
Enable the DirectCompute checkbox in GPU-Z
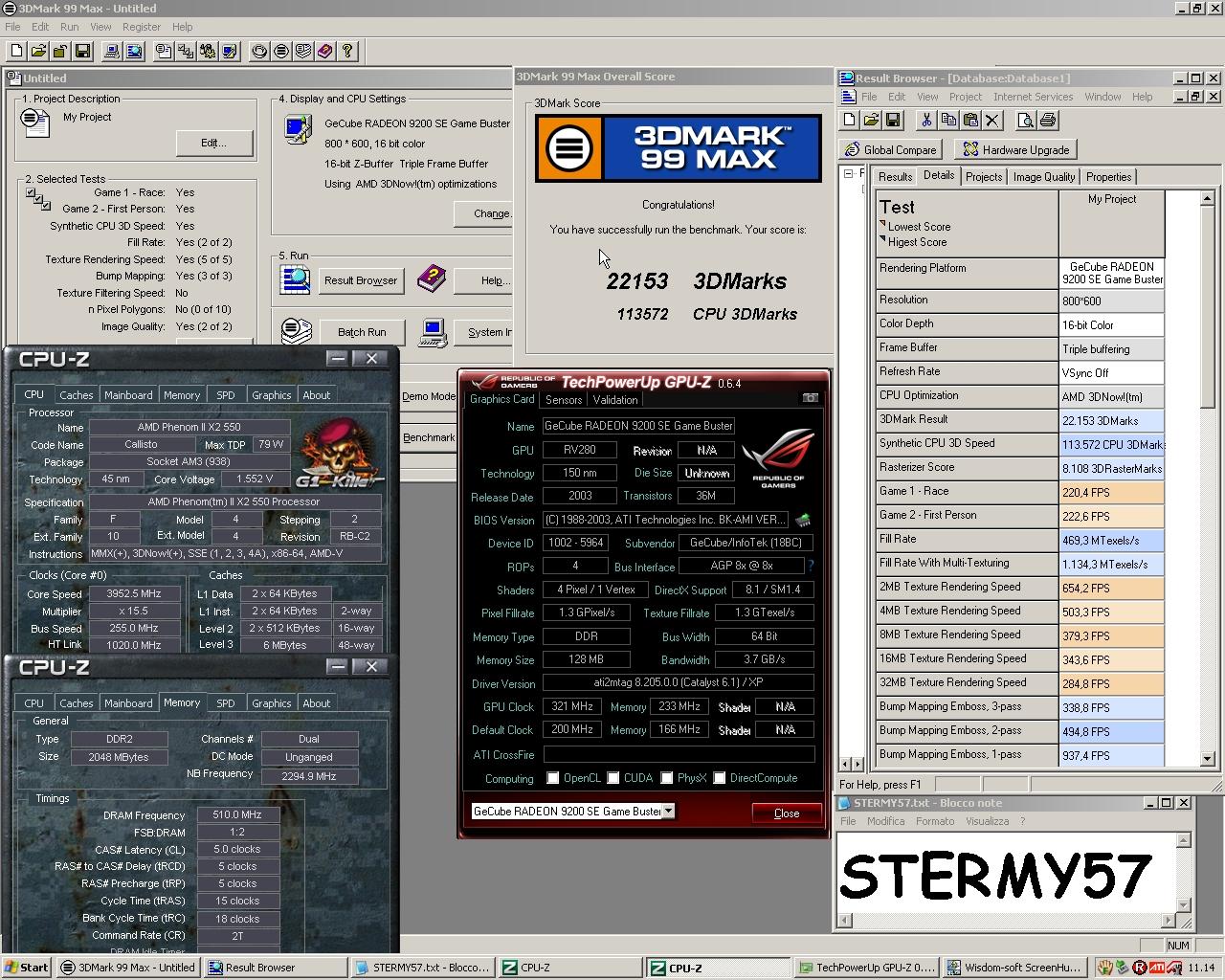pos(720,778)
